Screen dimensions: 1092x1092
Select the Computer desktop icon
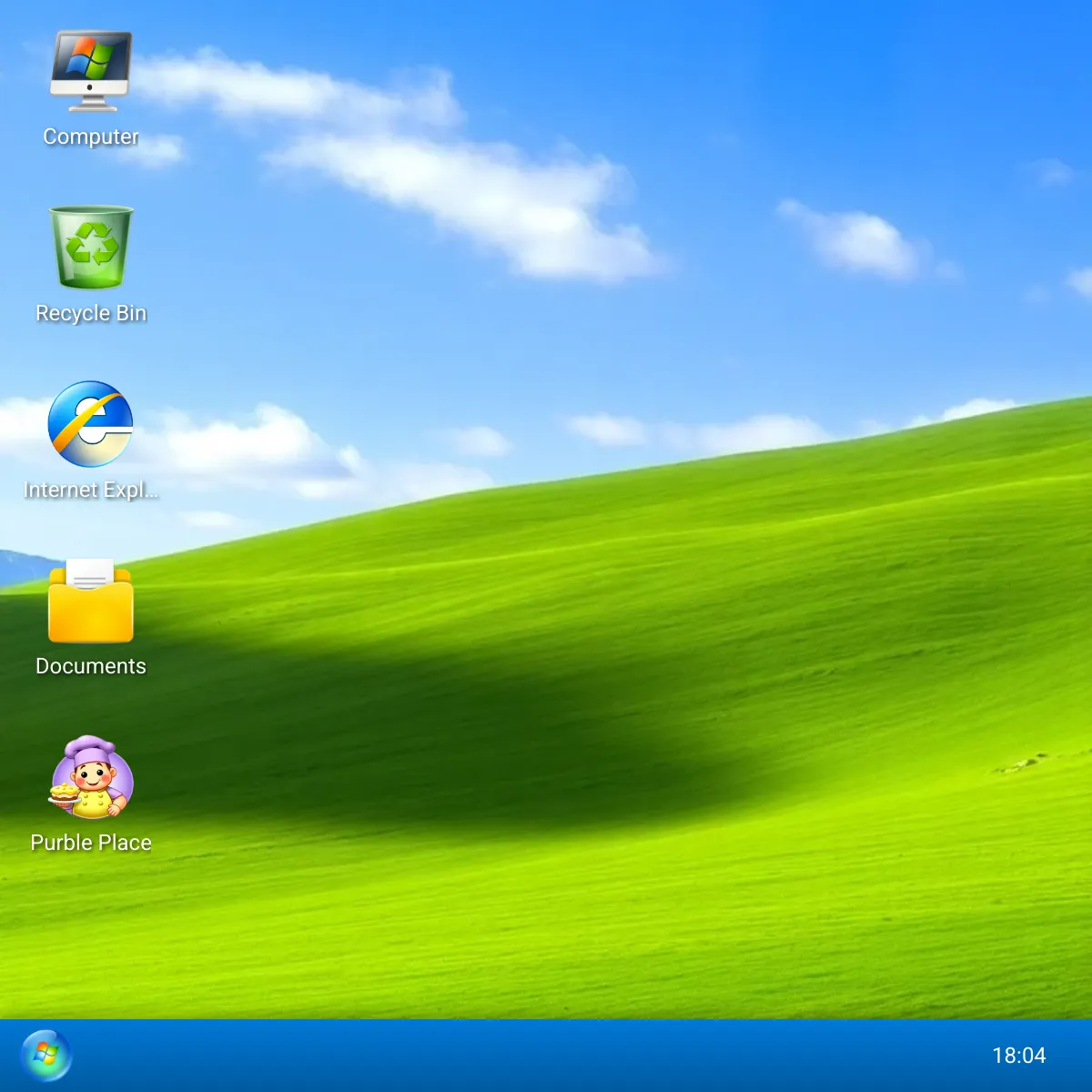tap(91, 71)
